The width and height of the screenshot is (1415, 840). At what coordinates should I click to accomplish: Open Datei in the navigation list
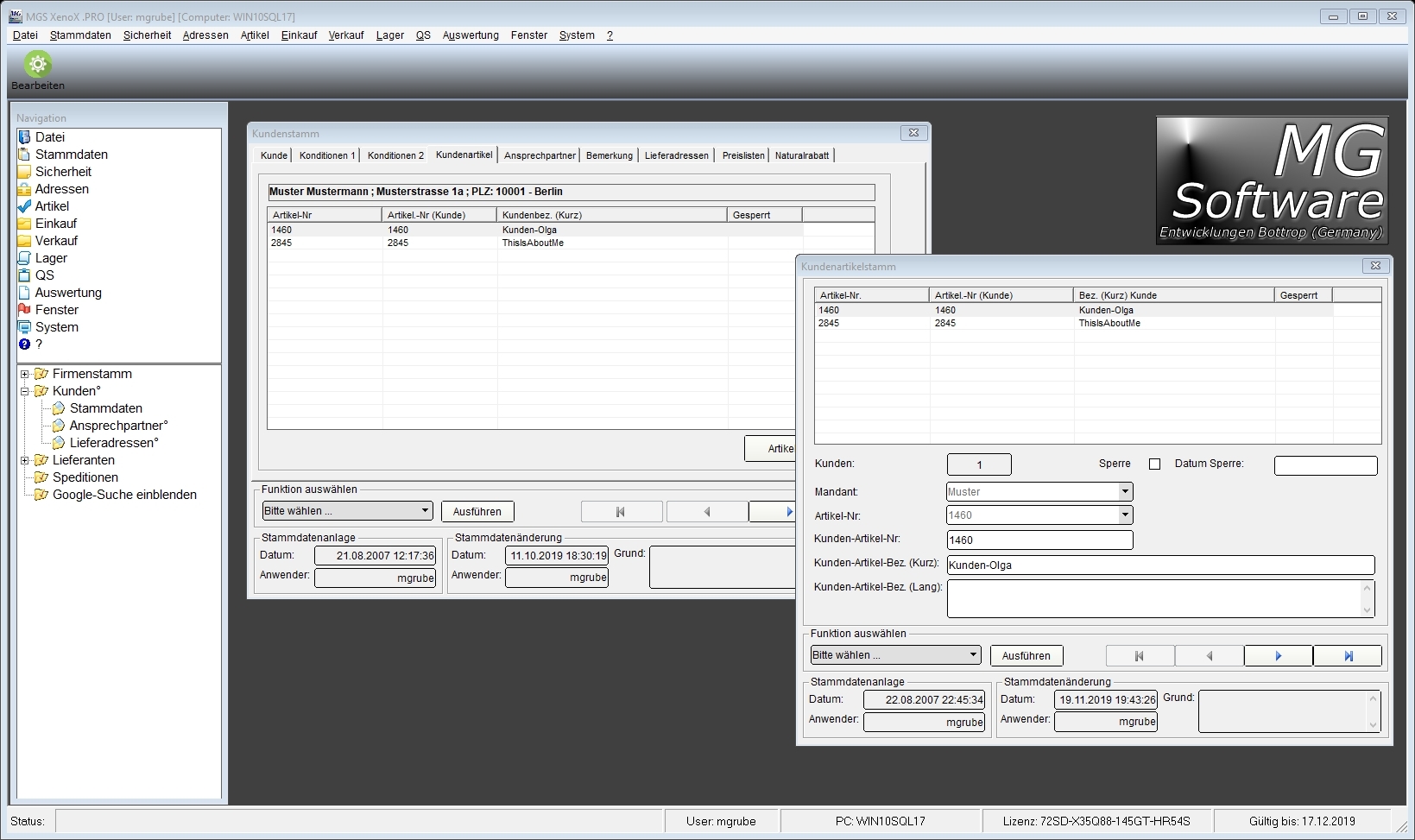click(x=50, y=137)
